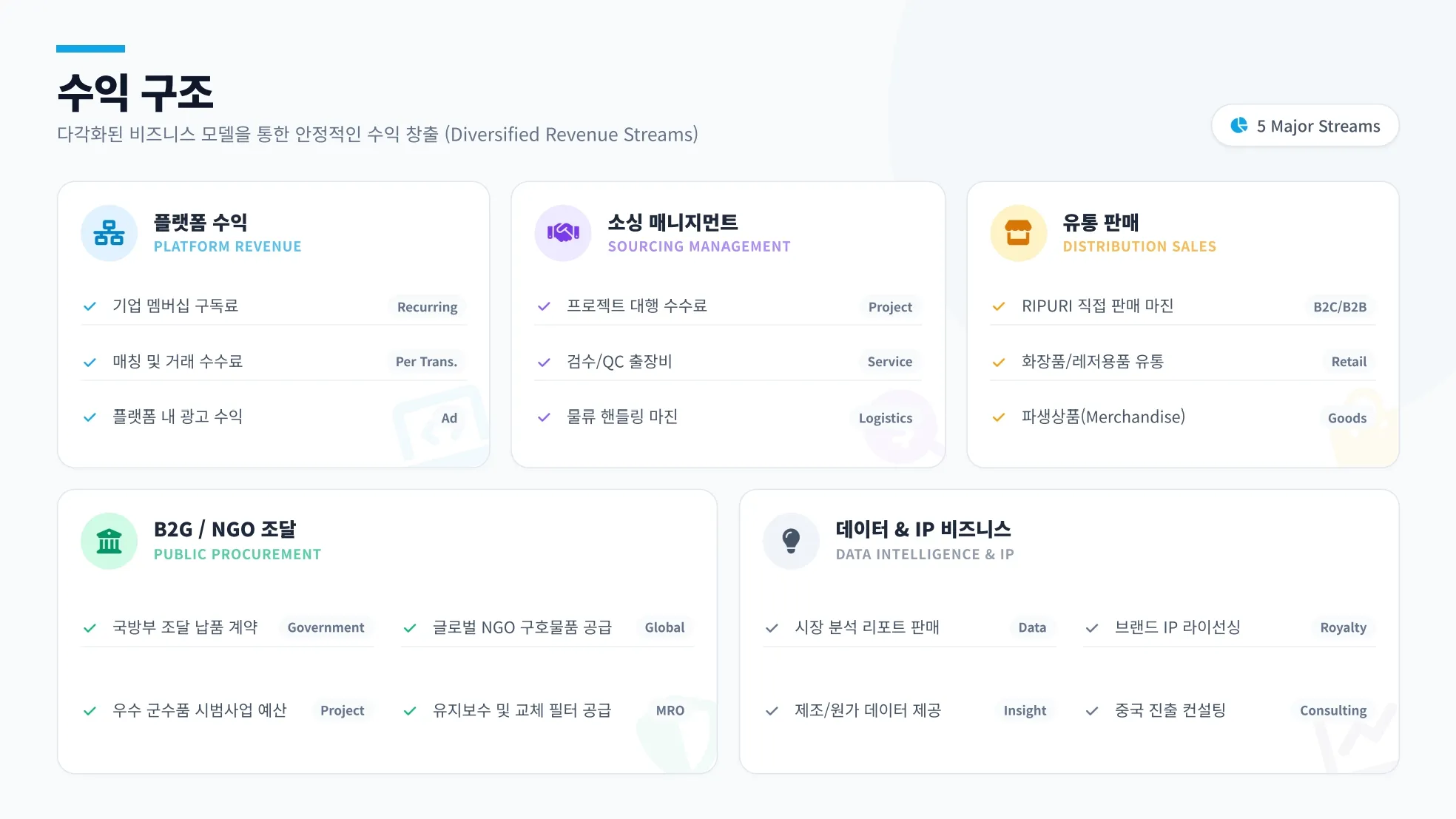Image resolution: width=1456 pixels, height=819 pixels.
Task: Click the Goods tag
Action: (x=1347, y=418)
